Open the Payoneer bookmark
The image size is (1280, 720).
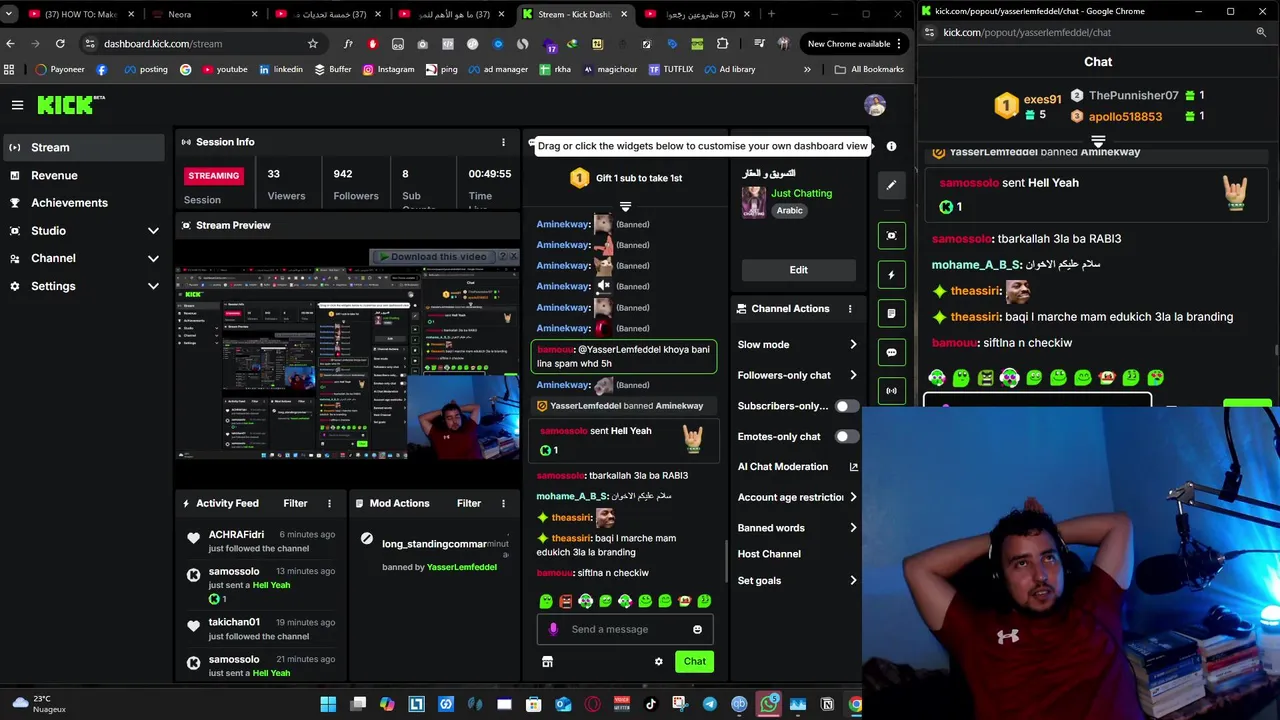pyautogui.click(x=60, y=69)
